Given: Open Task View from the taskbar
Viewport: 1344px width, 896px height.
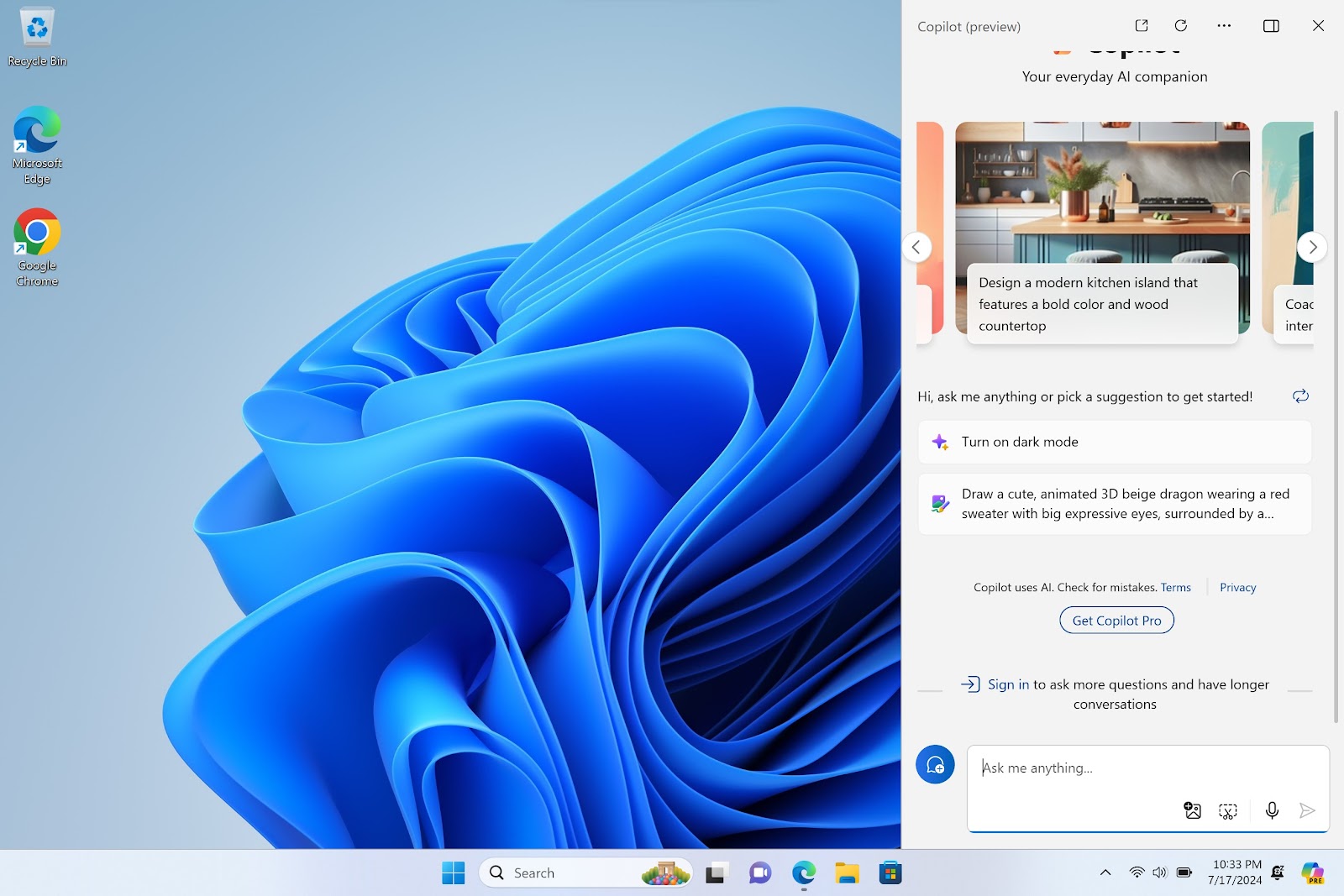Looking at the screenshot, I should [715, 873].
